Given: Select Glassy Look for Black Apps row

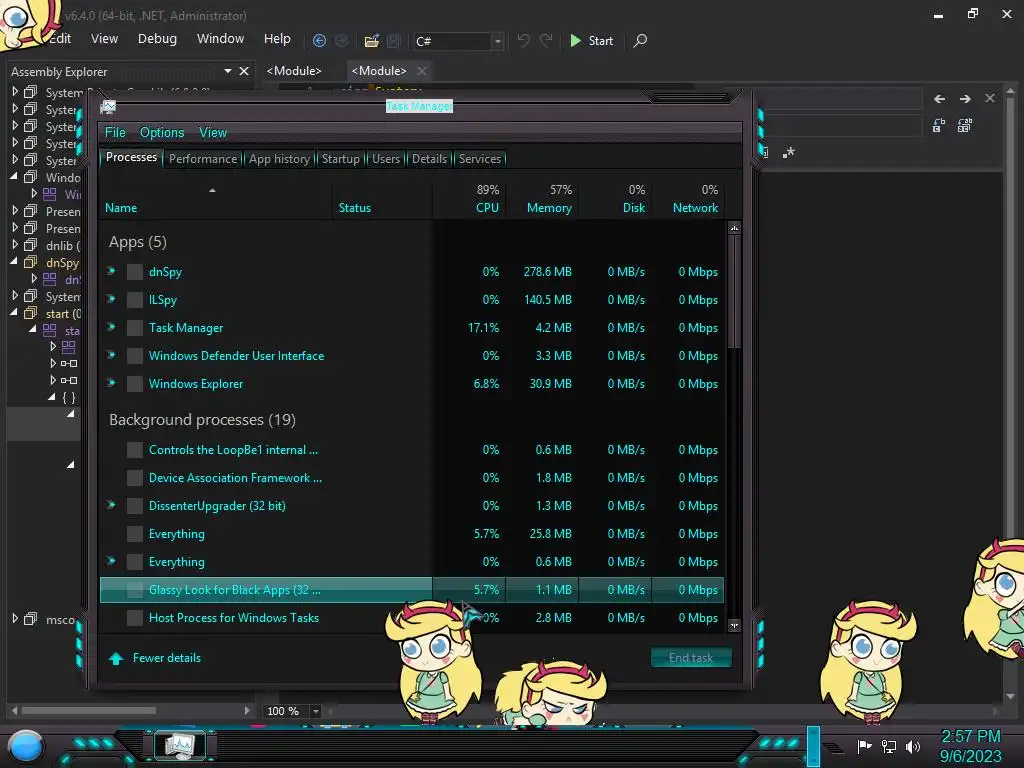Looking at the screenshot, I should coord(411,590).
